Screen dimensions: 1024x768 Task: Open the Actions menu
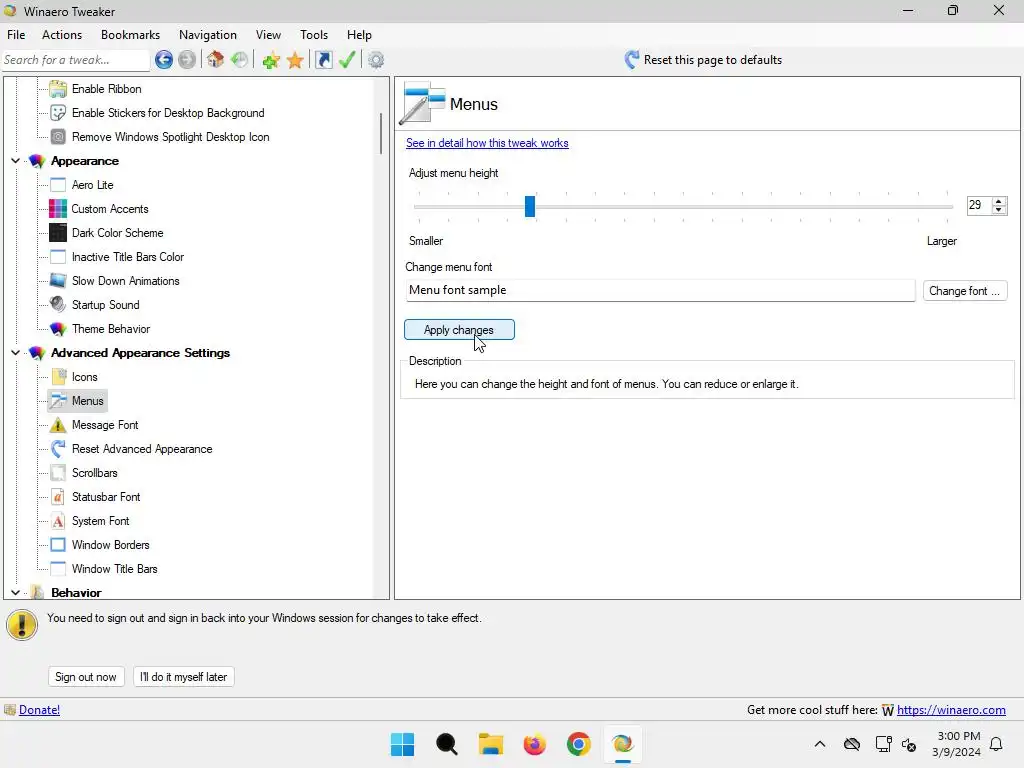[x=62, y=35]
